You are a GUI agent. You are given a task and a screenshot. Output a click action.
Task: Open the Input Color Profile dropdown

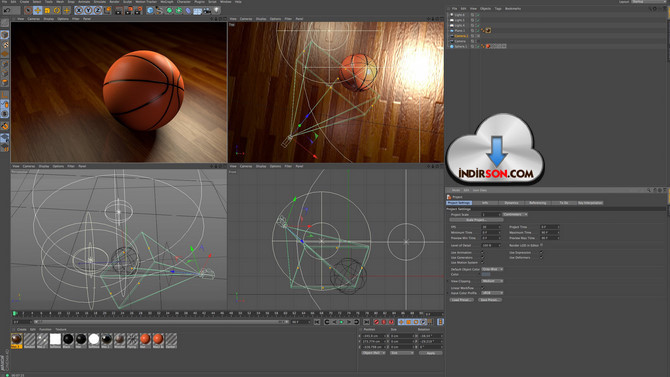click(x=492, y=293)
